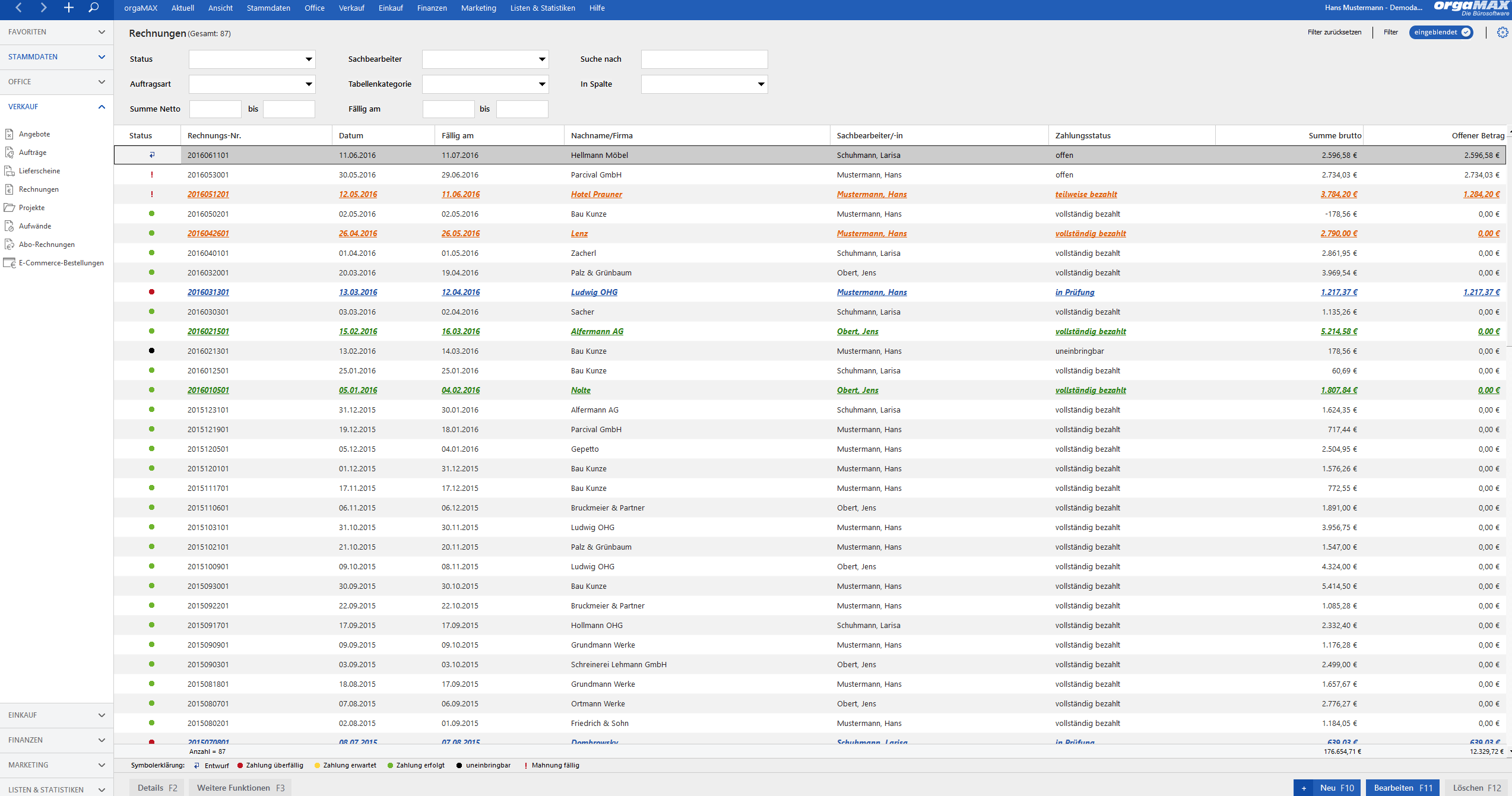The width and height of the screenshot is (1512, 796).
Task: Open table settings gear icon
Action: coord(1503,32)
